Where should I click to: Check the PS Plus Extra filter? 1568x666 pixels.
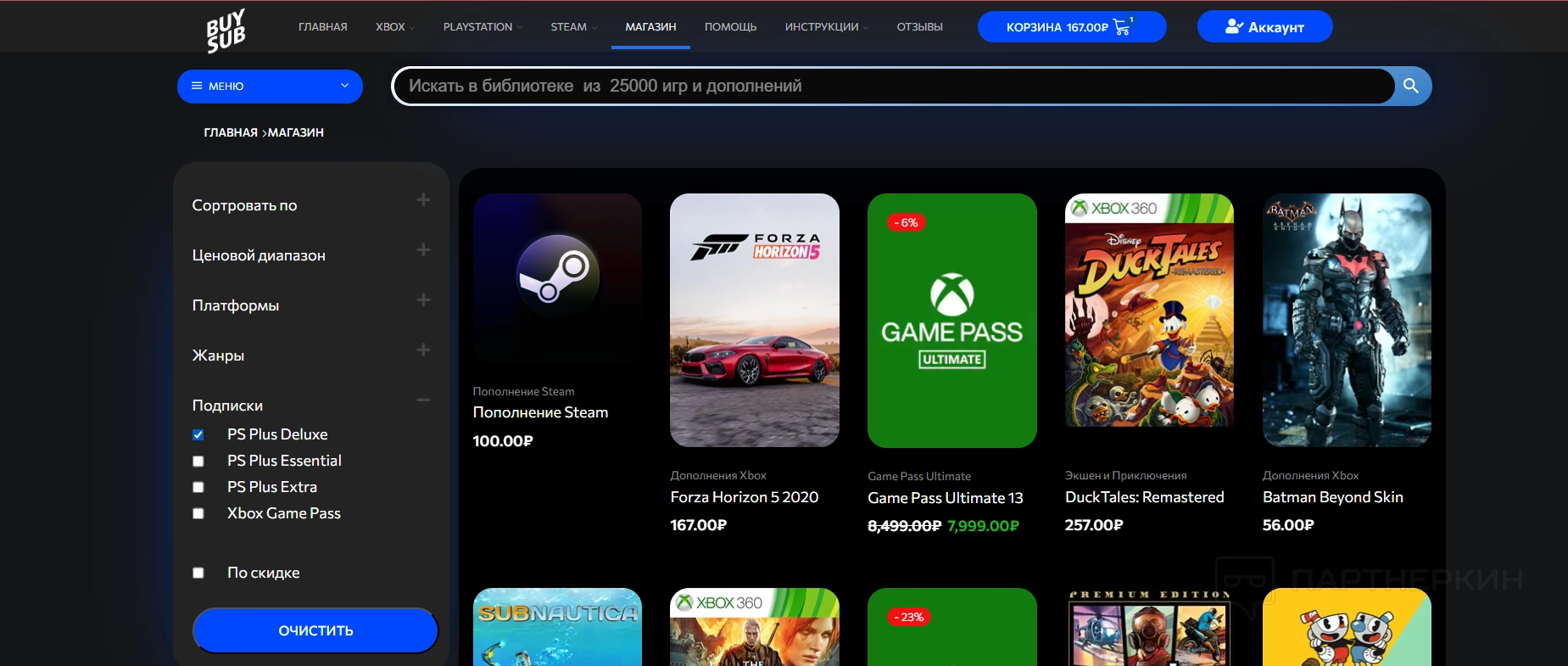pyautogui.click(x=198, y=488)
